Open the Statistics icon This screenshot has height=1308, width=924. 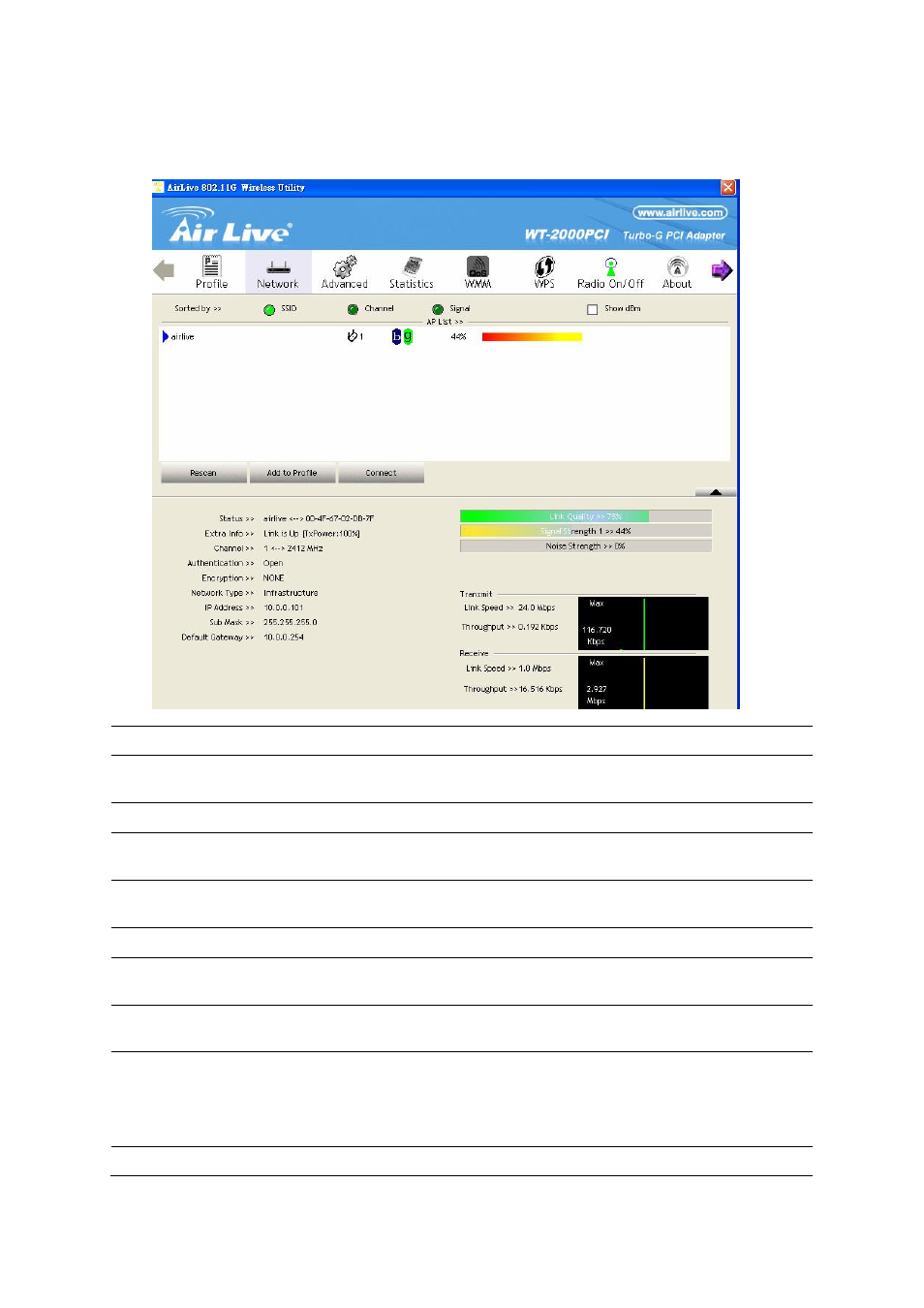[x=412, y=271]
